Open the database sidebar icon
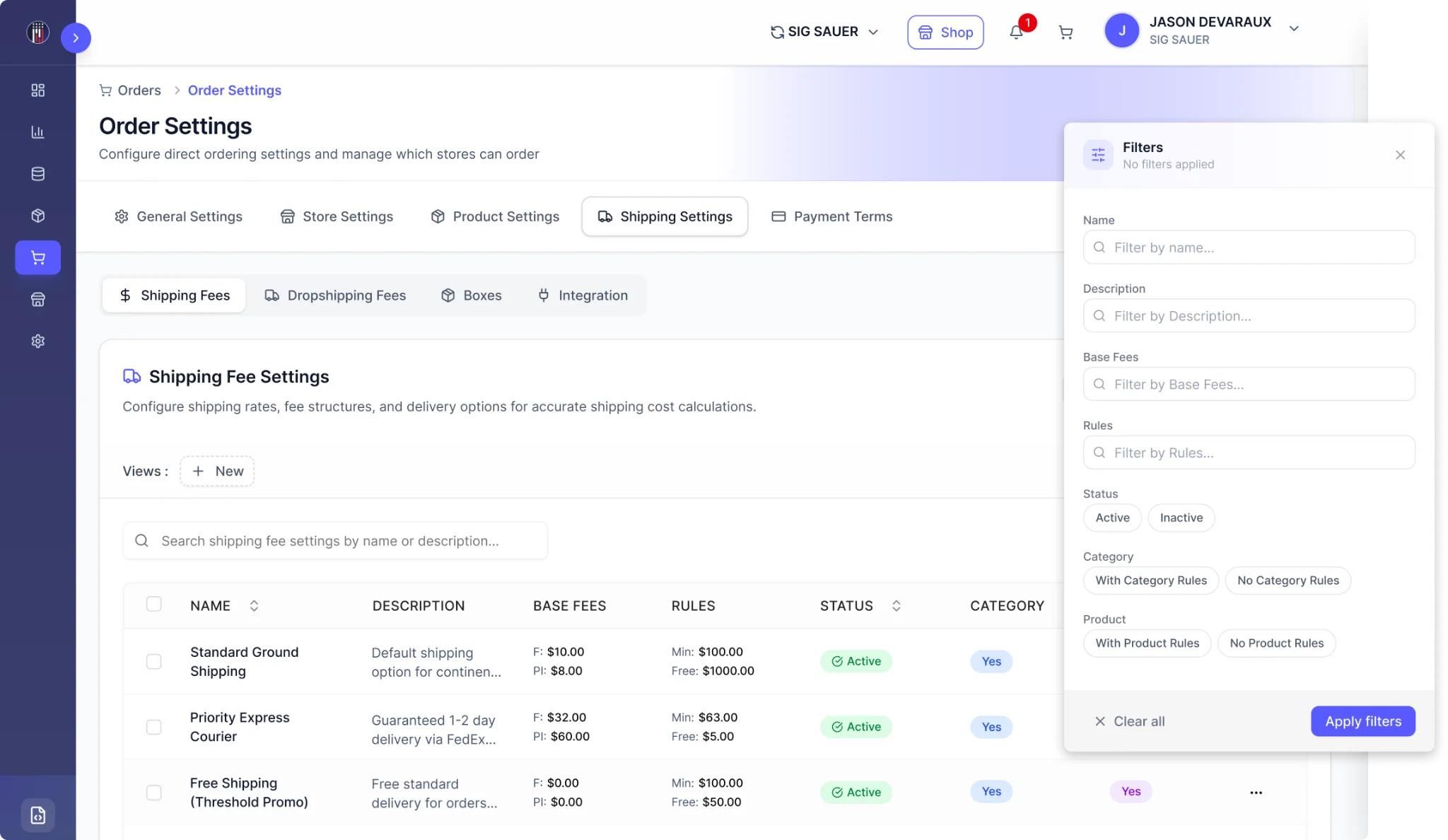The width and height of the screenshot is (1448, 840). (x=38, y=174)
